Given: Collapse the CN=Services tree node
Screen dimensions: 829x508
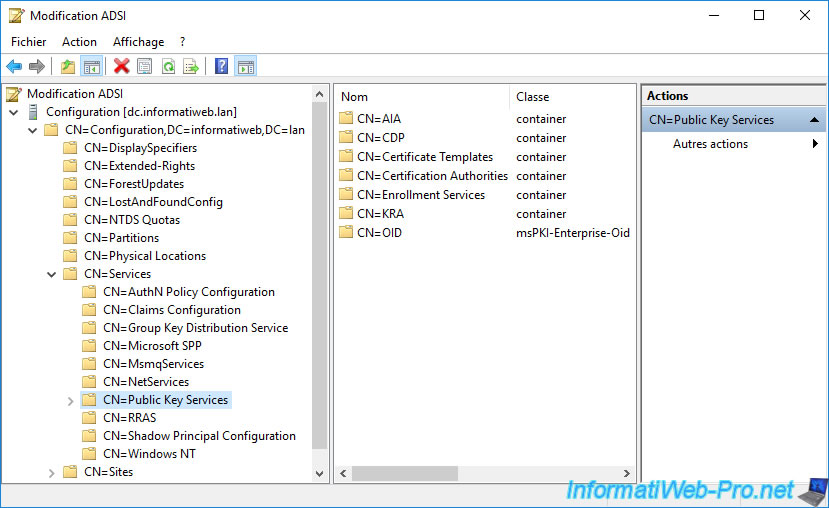Looking at the screenshot, I should pos(52,274).
